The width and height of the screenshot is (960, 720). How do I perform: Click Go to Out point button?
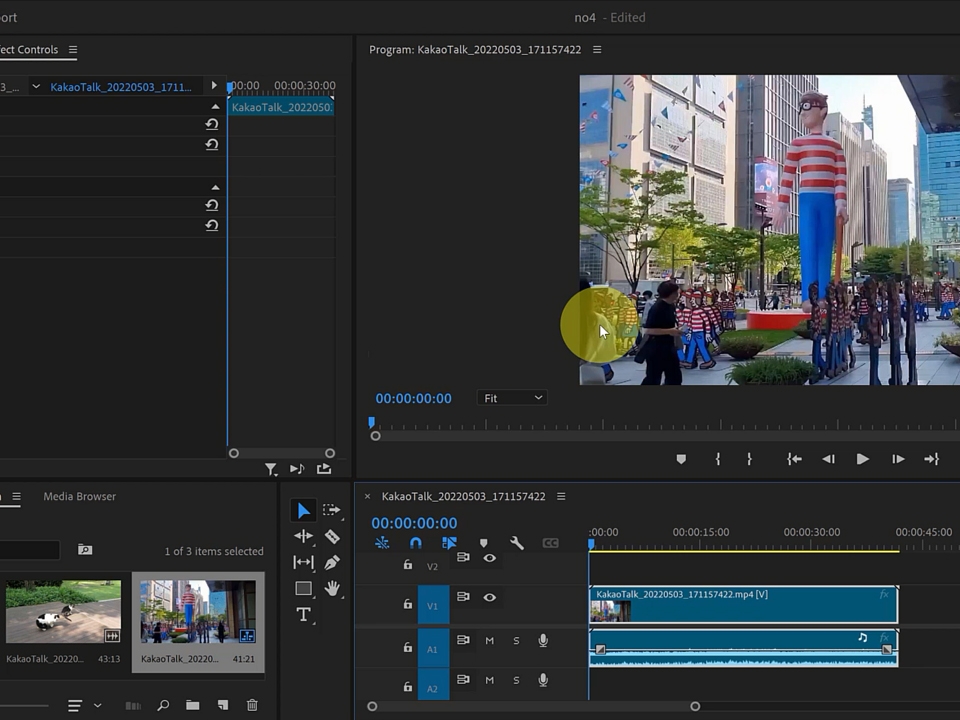coord(931,459)
